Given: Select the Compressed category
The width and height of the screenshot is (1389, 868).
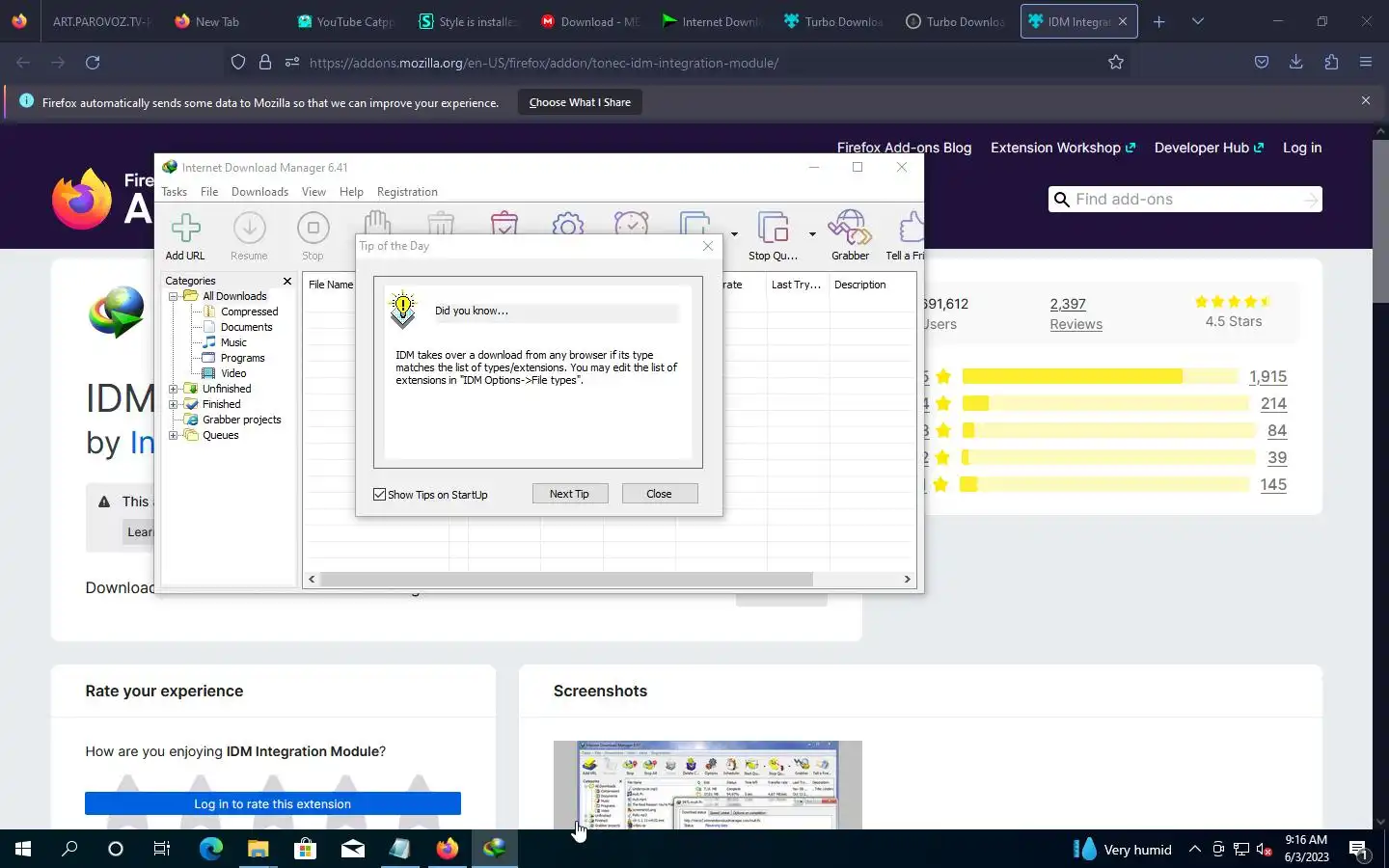Looking at the screenshot, I should [249, 312].
